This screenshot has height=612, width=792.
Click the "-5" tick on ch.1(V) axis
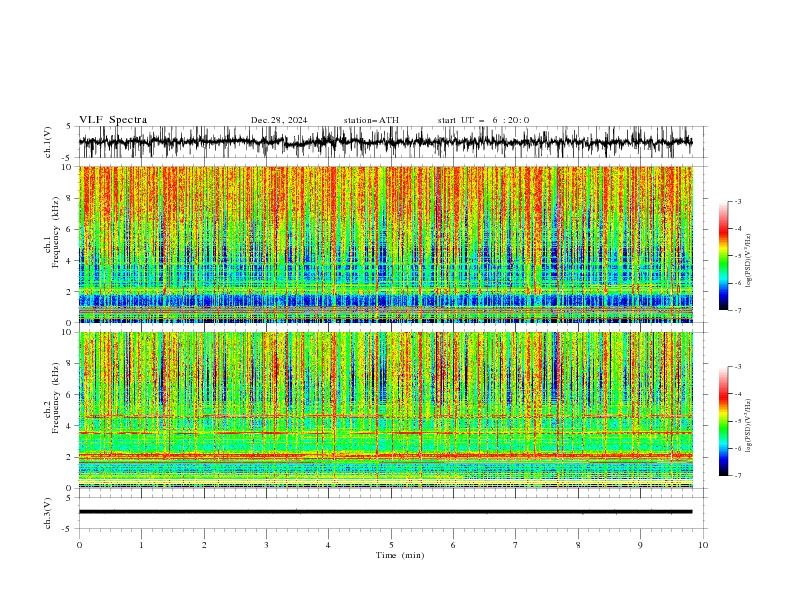pyautogui.click(x=68, y=158)
